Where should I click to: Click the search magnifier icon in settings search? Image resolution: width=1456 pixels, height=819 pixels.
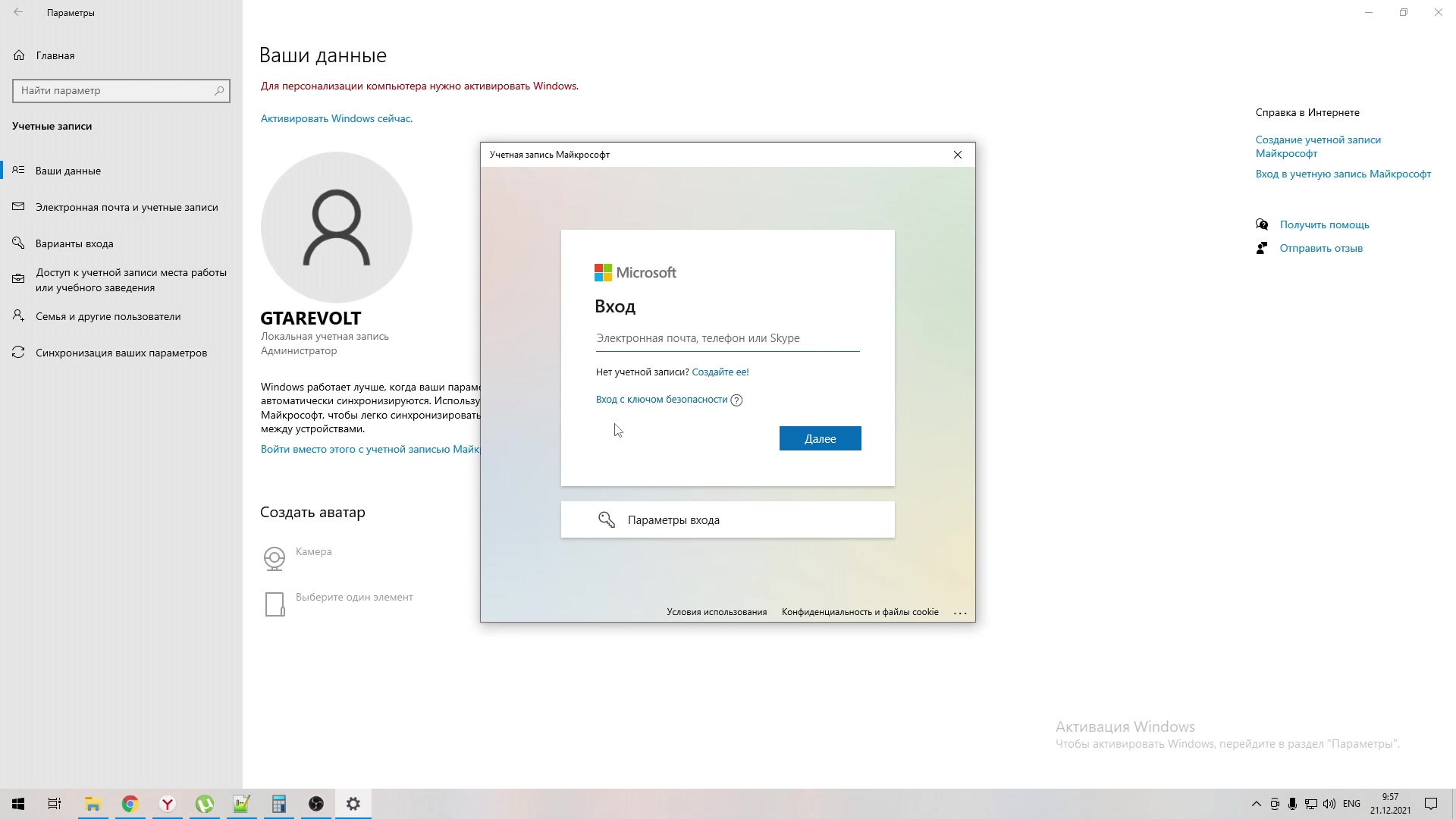(219, 90)
